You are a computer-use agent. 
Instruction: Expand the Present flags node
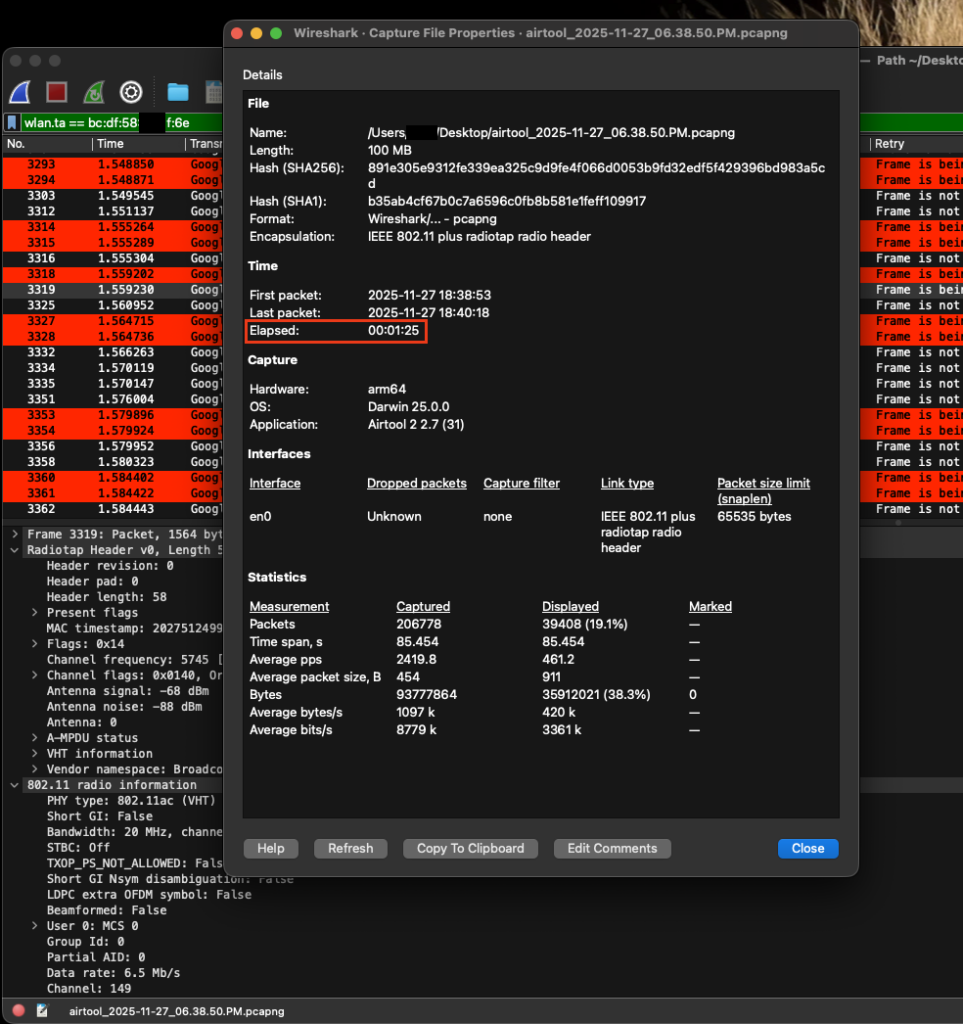click(x=36, y=612)
